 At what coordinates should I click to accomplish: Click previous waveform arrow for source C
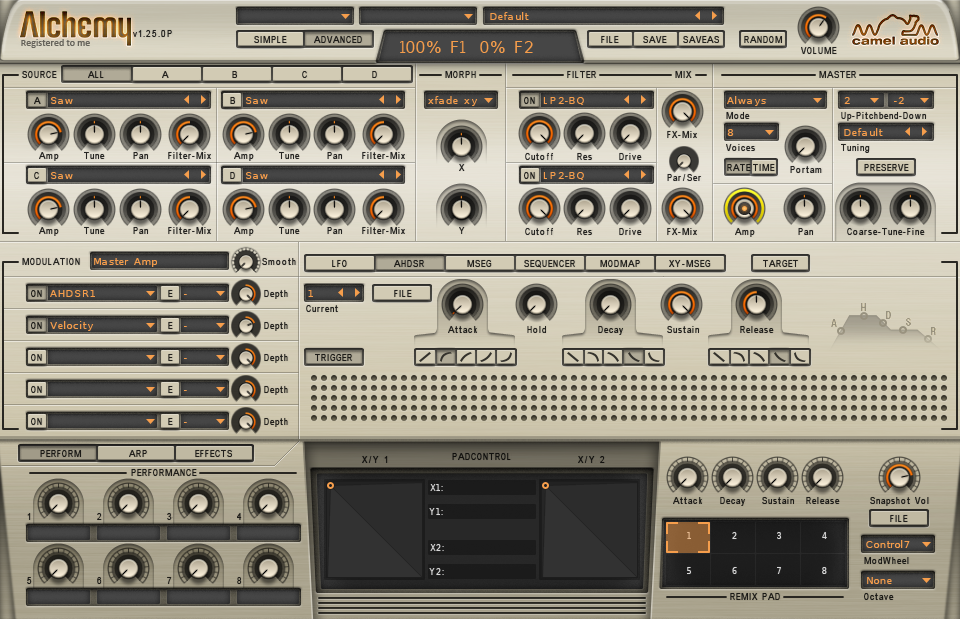pyautogui.click(x=187, y=175)
